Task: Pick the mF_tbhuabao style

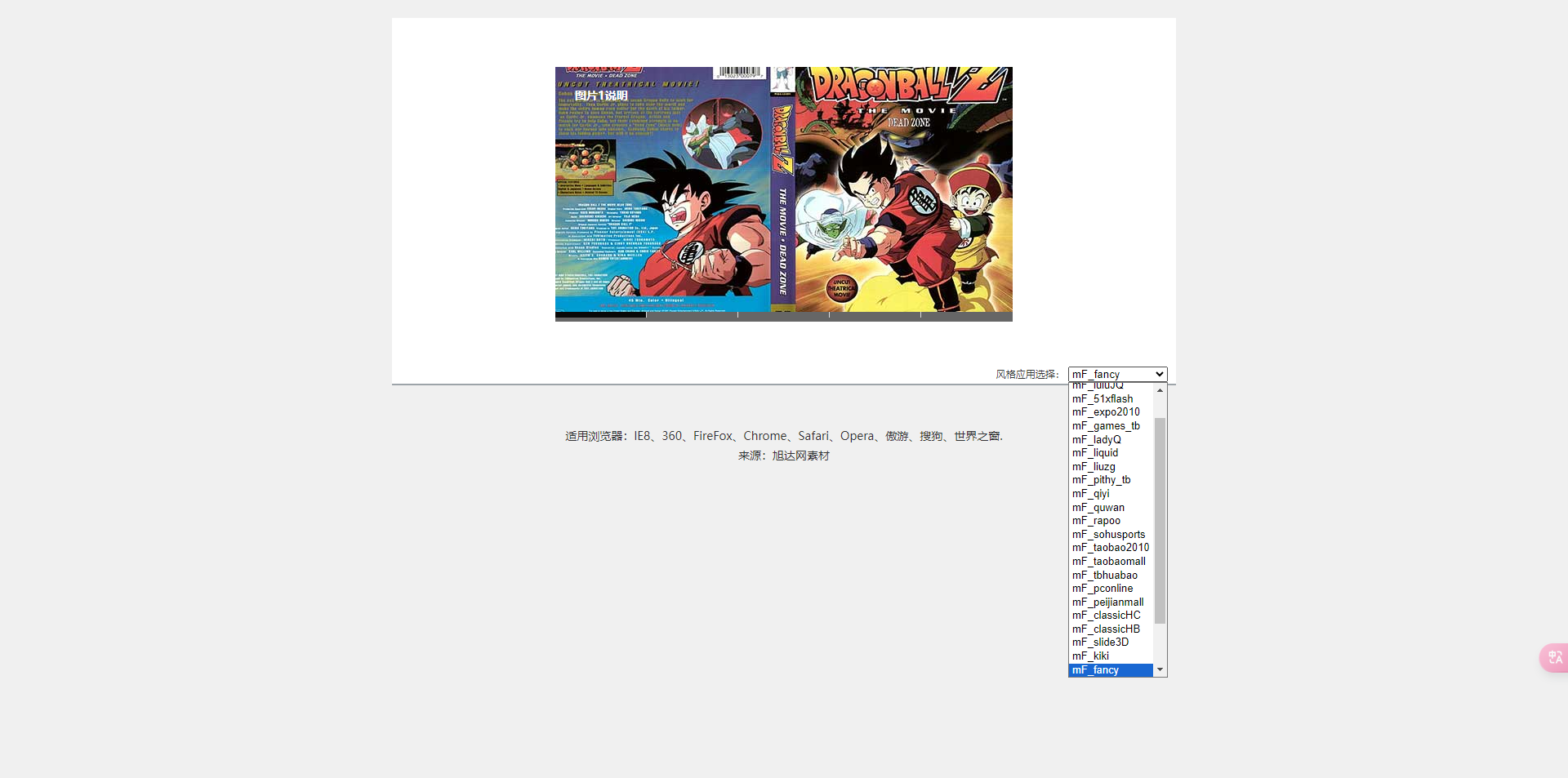Action: coord(1111,575)
